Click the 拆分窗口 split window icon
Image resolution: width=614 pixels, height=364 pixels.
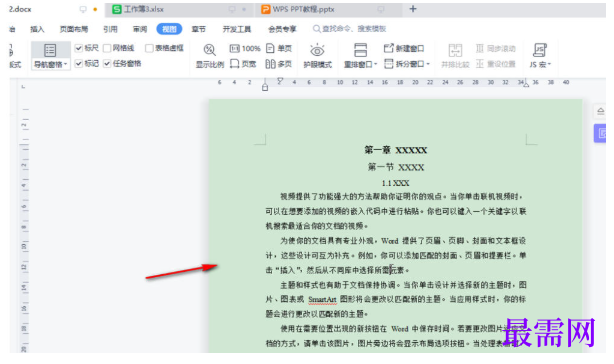click(x=388, y=64)
